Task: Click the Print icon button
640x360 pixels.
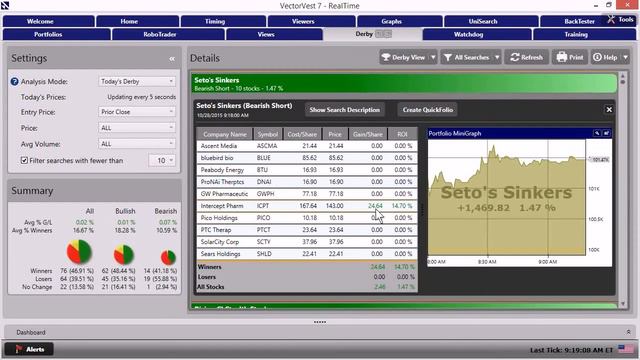Action: click(x=570, y=58)
